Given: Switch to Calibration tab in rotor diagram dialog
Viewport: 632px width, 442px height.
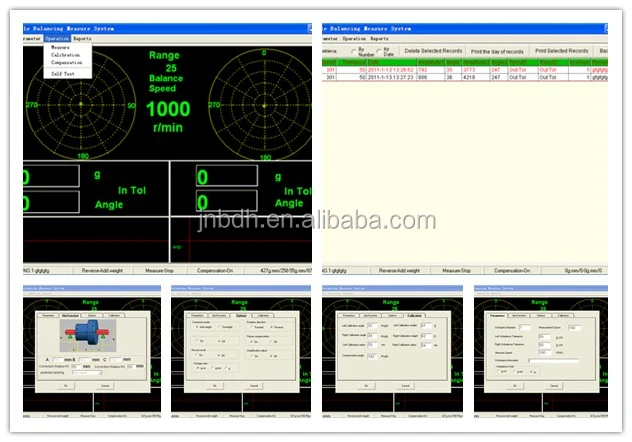Looking at the screenshot, I should pyautogui.click(x=114, y=315).
